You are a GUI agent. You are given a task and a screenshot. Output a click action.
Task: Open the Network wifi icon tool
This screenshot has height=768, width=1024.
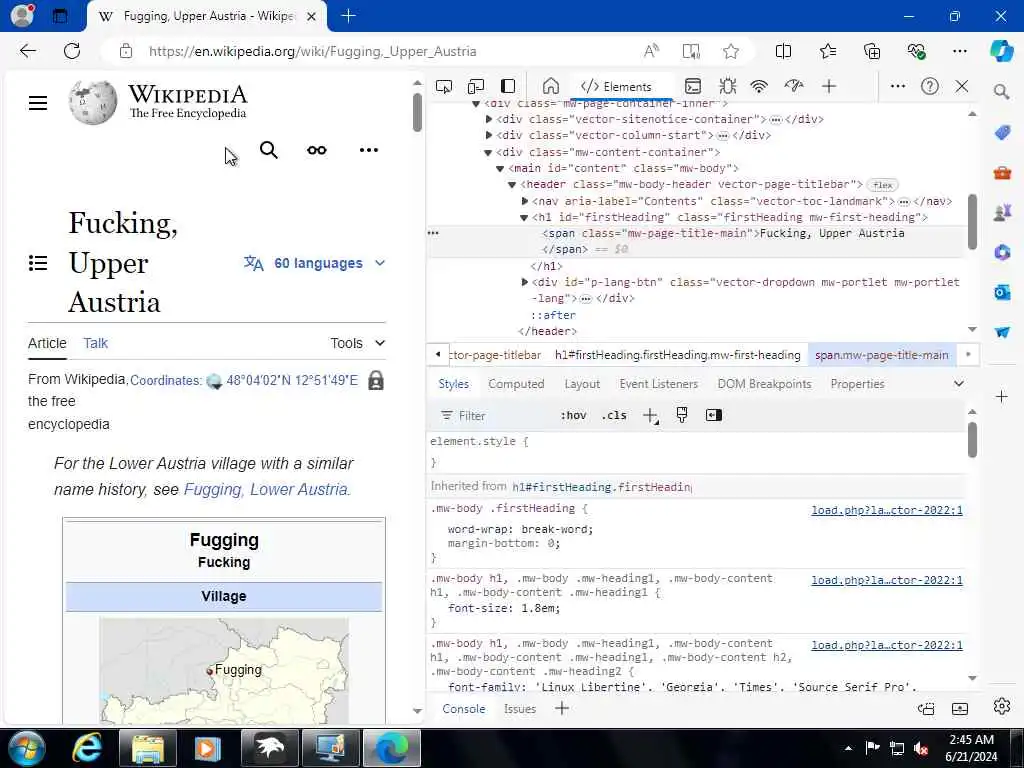(x=759, y=86)
